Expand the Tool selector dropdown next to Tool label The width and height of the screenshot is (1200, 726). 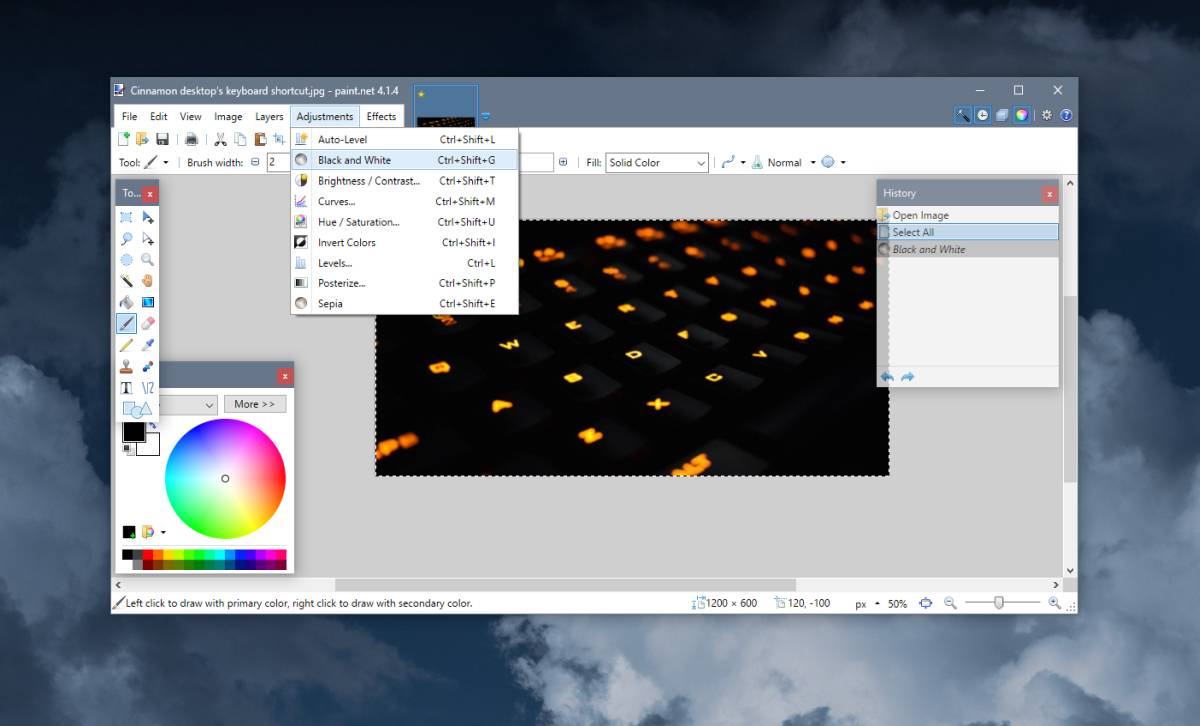[x=165, y=160]
